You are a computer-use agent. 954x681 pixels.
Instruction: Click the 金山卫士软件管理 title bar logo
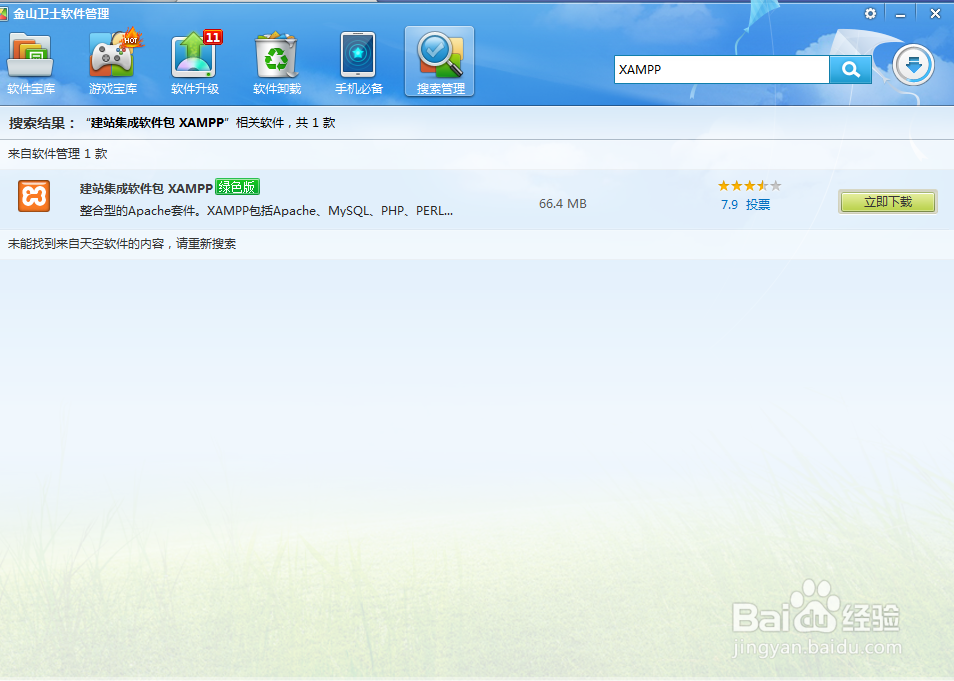(x=4, y=13)
